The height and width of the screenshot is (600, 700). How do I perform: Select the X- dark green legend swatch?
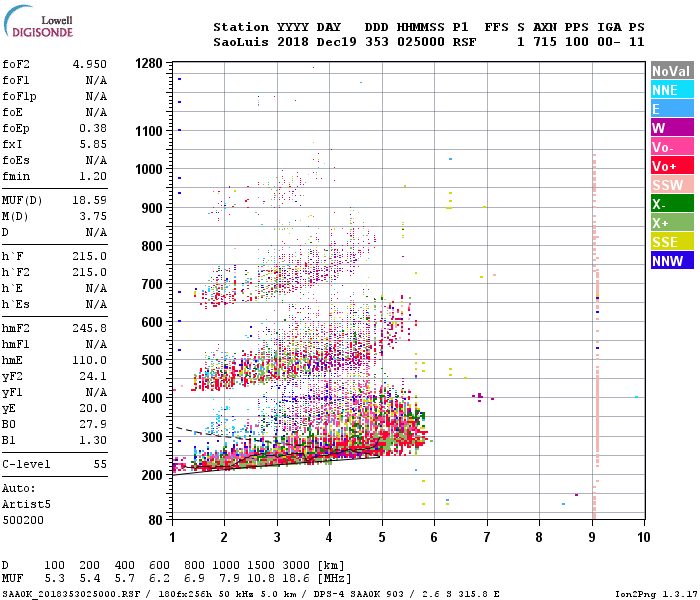[672, 204]
